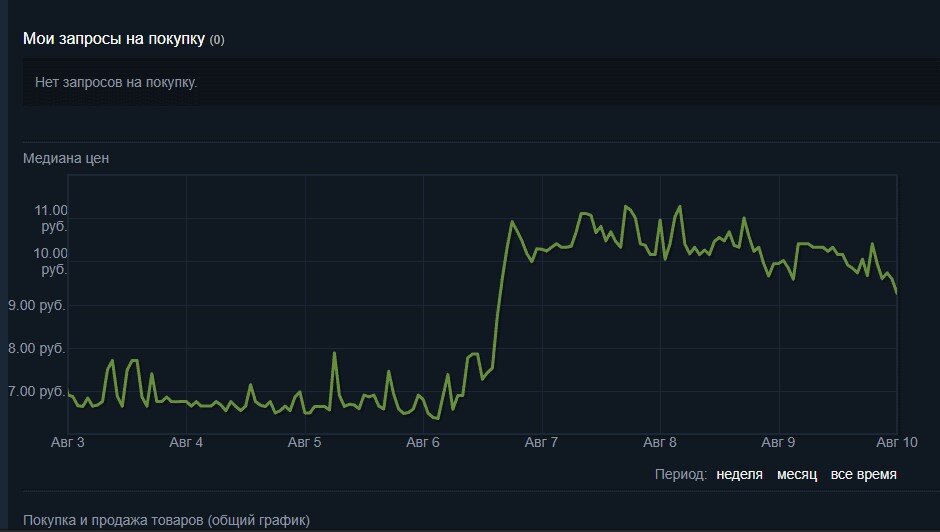Click the 7.00 руб. axis label
940x532 pixels.
coord(37,392)
